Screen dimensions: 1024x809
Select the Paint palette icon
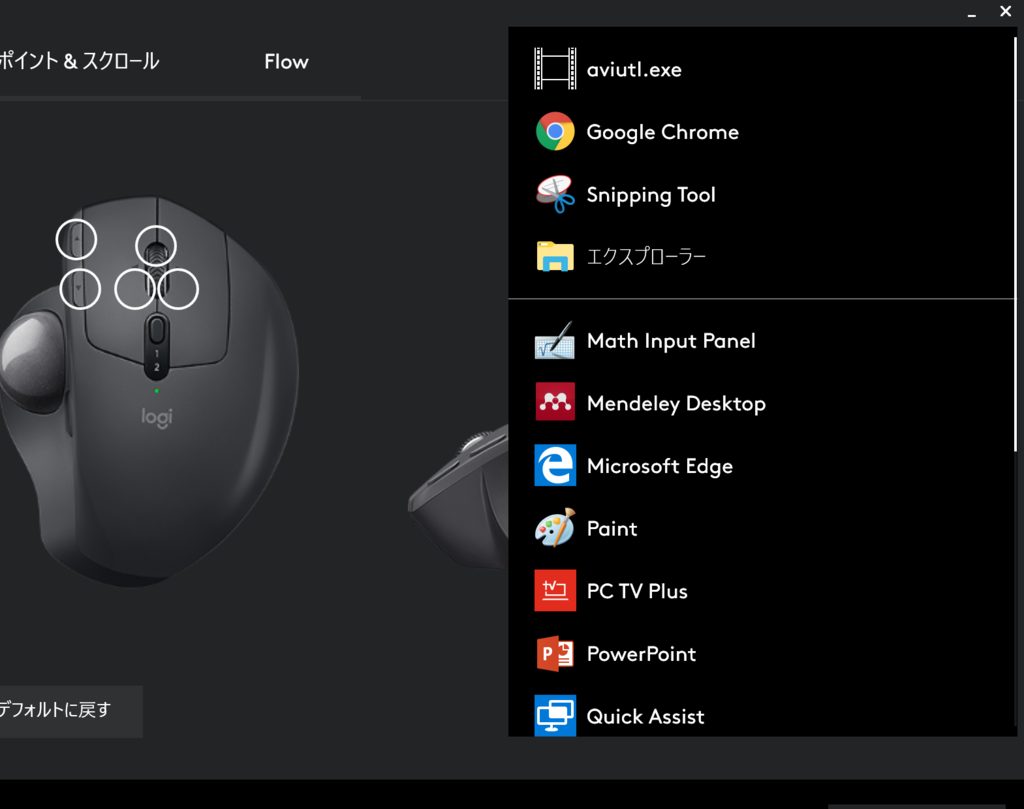pos(555,528)
